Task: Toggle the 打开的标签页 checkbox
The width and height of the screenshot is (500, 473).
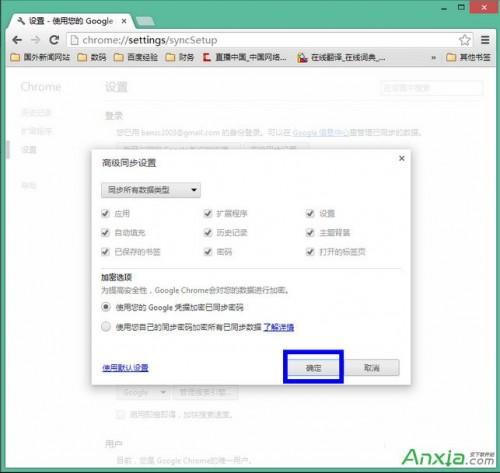Action: (310, 252)
